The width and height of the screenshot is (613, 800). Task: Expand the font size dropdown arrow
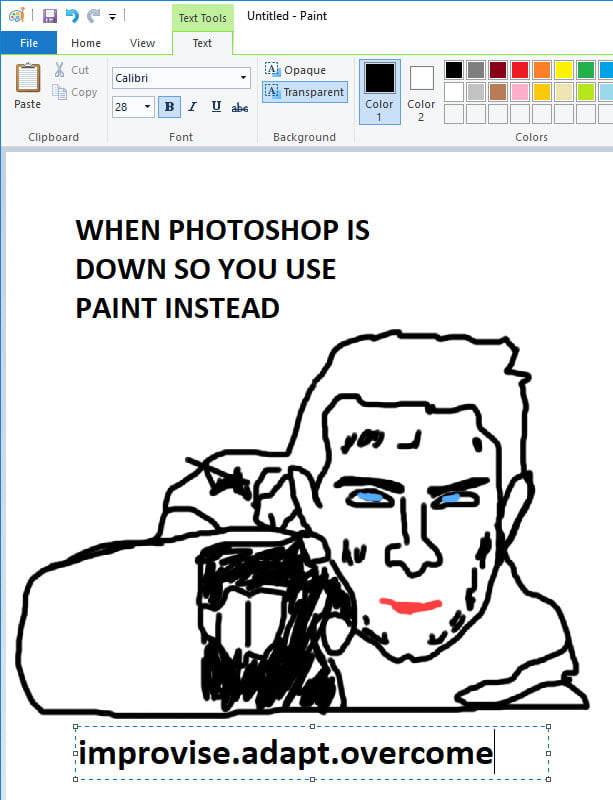coord(148,107)
